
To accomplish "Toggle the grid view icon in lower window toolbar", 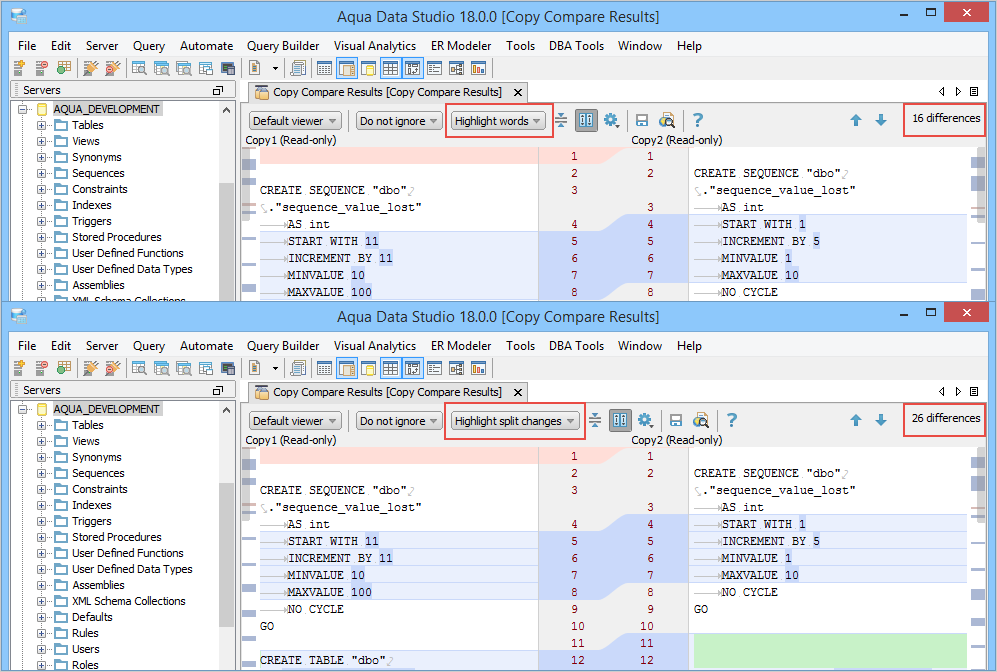I will (x=390, y=368).
